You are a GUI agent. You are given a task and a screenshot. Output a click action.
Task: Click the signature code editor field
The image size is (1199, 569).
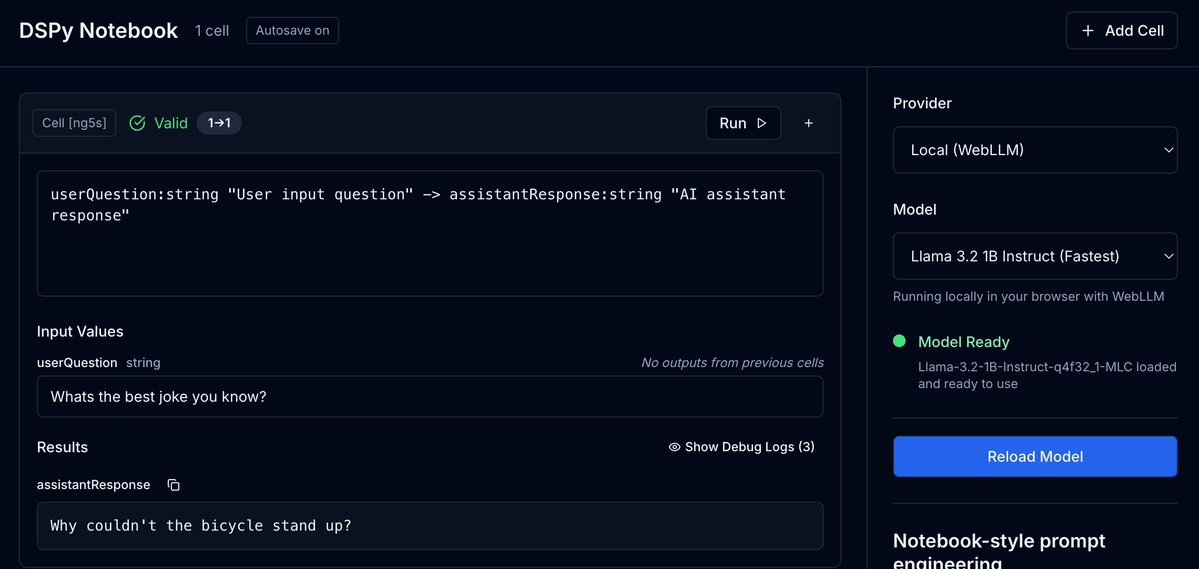[430, 233]
